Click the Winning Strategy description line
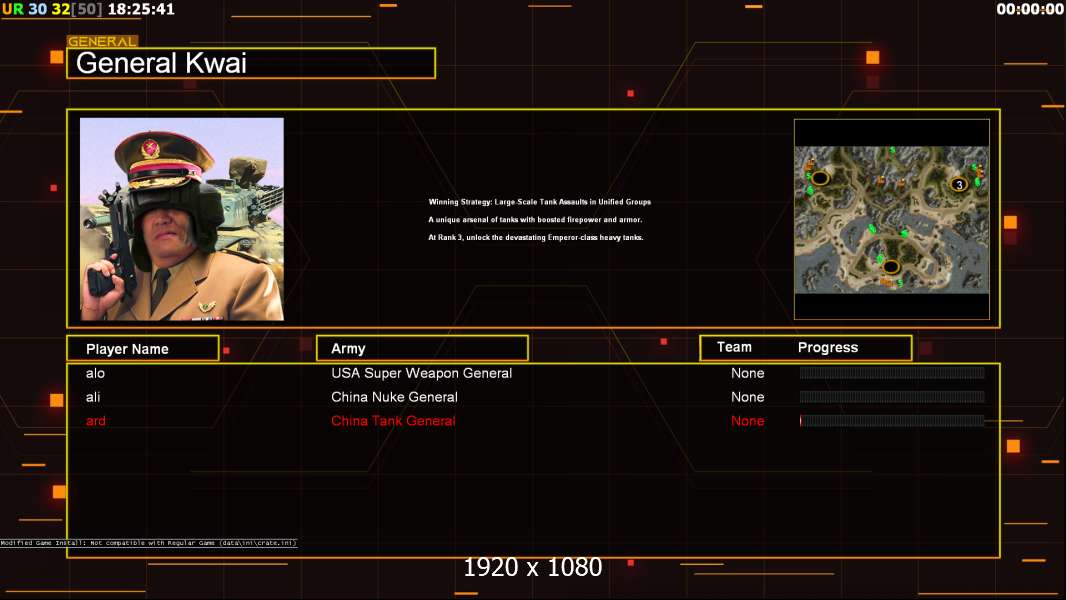This screenshot has width=1066, height=600. tap(540, 202)
